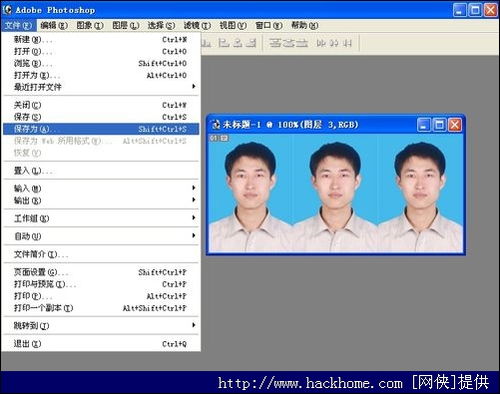Screen dimensions: 500x394
Task: Choose 打开(O)... from the file menu
Action: point(101,52)
